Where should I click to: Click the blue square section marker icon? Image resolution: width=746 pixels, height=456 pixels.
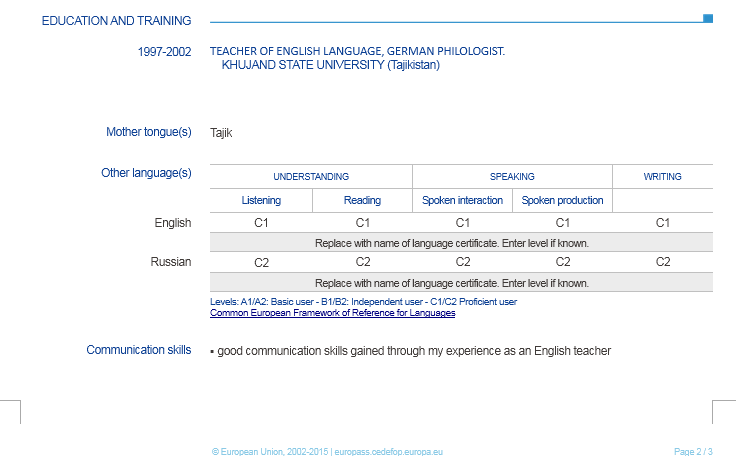708,18
